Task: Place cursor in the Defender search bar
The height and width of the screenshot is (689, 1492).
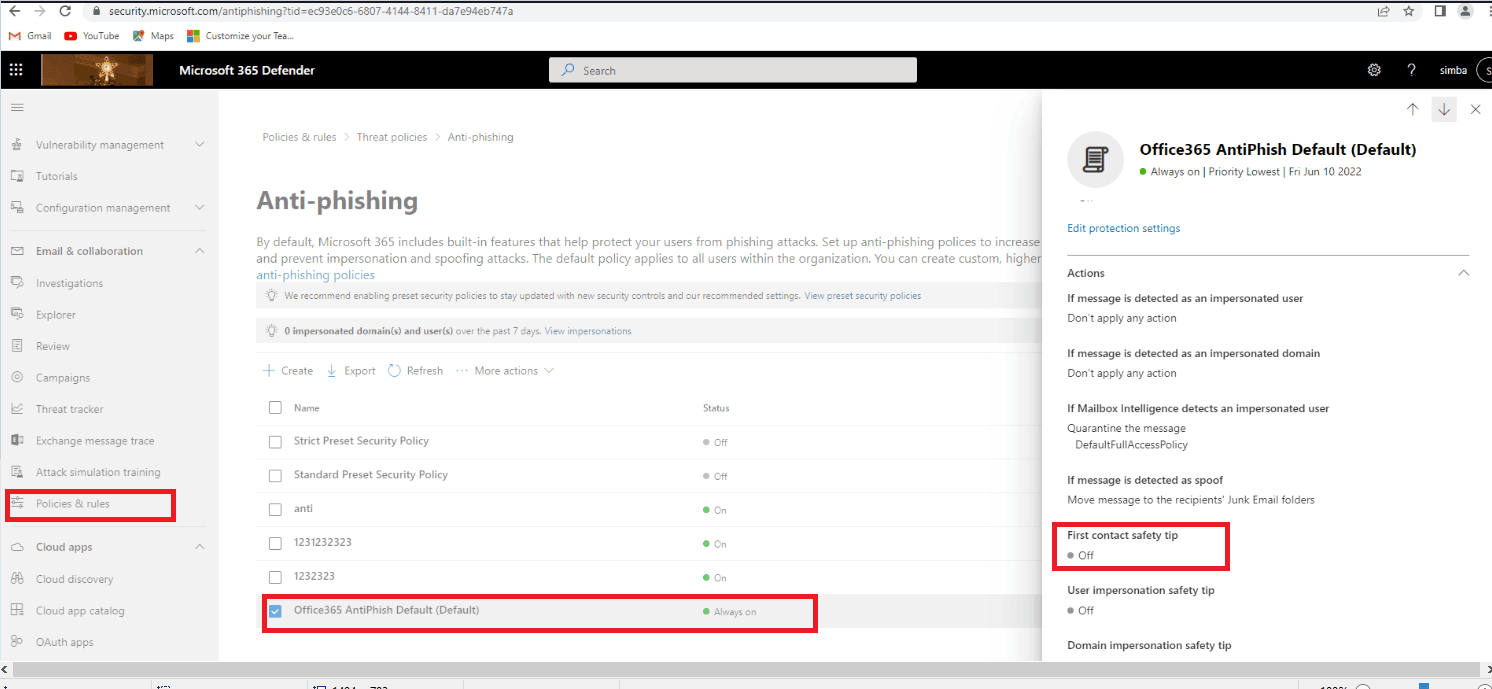Action: point(732,69)
